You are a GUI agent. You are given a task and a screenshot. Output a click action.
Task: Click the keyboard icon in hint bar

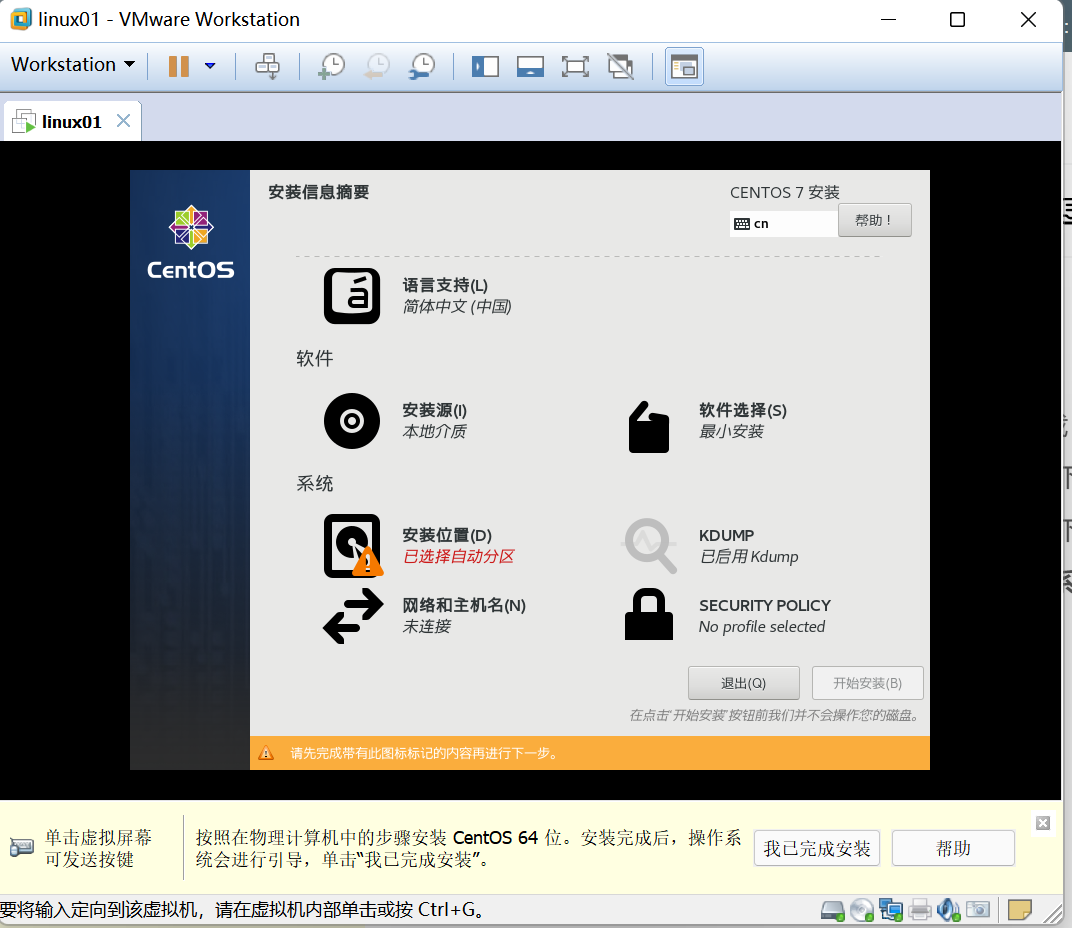point(21,848)
